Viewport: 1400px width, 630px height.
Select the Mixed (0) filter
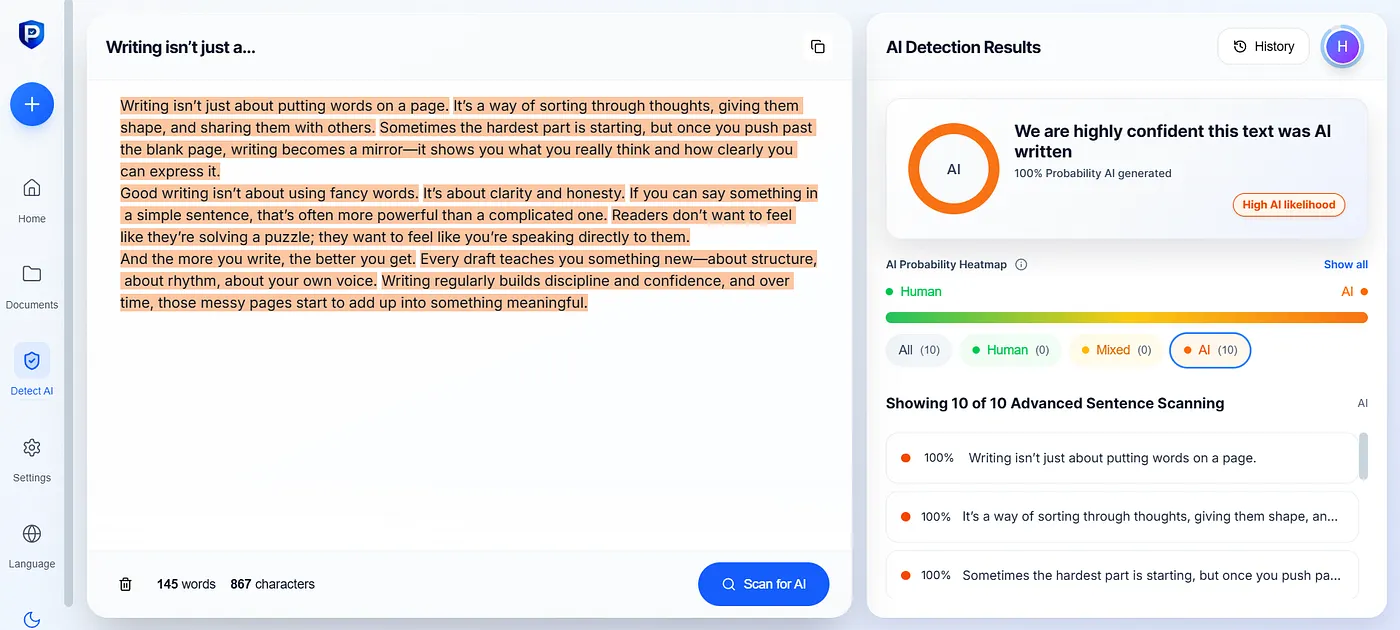(1114, 350)
